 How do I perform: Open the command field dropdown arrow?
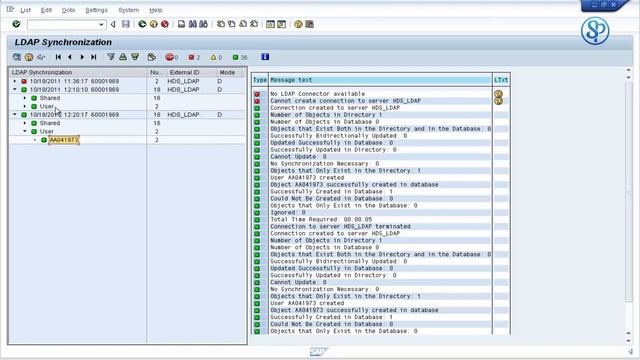pyautogui.click(x=101, y=24)
